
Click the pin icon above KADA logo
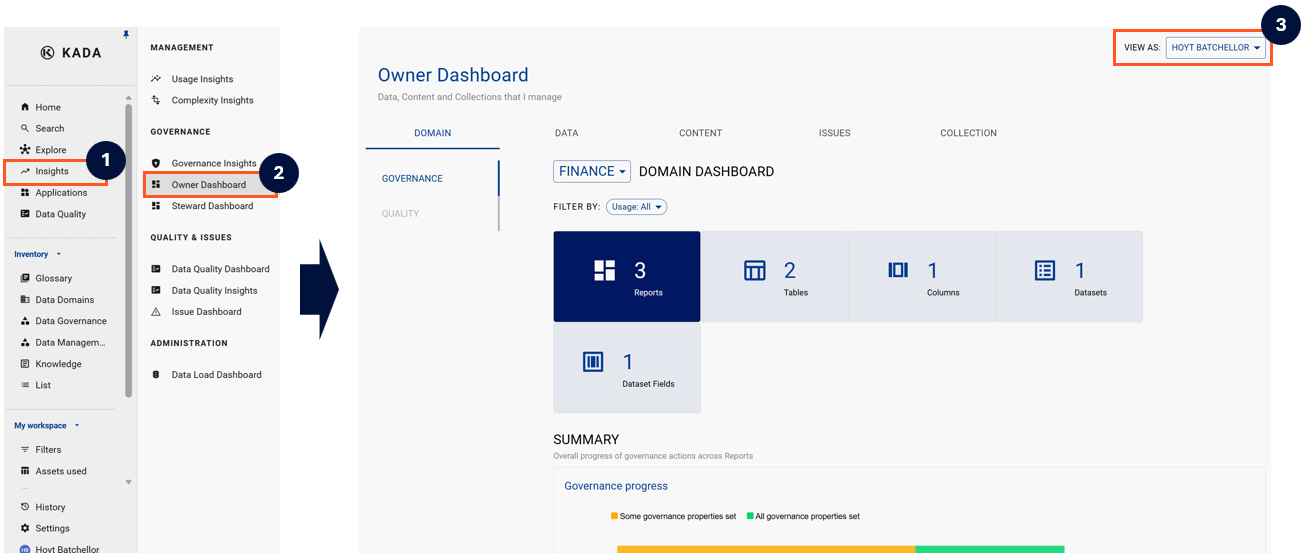(126, 35)
